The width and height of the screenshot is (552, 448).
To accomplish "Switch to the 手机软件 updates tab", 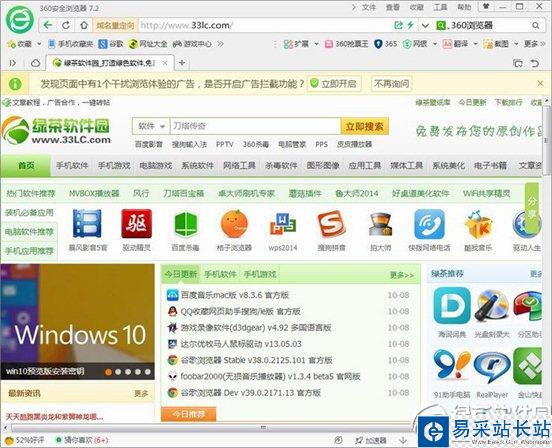I will [220, 274].
